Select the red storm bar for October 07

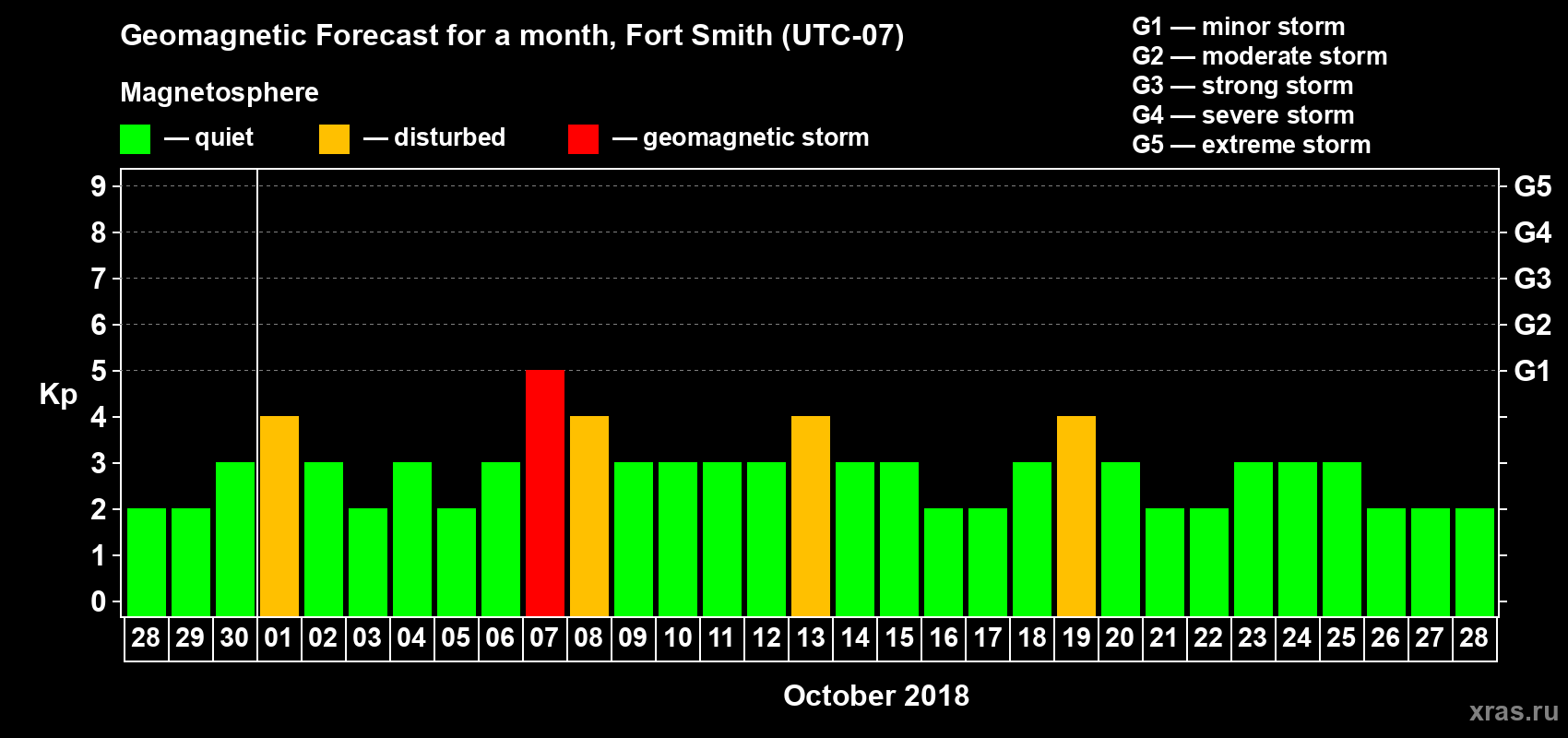pyautogui.click(x=545, y=493)
